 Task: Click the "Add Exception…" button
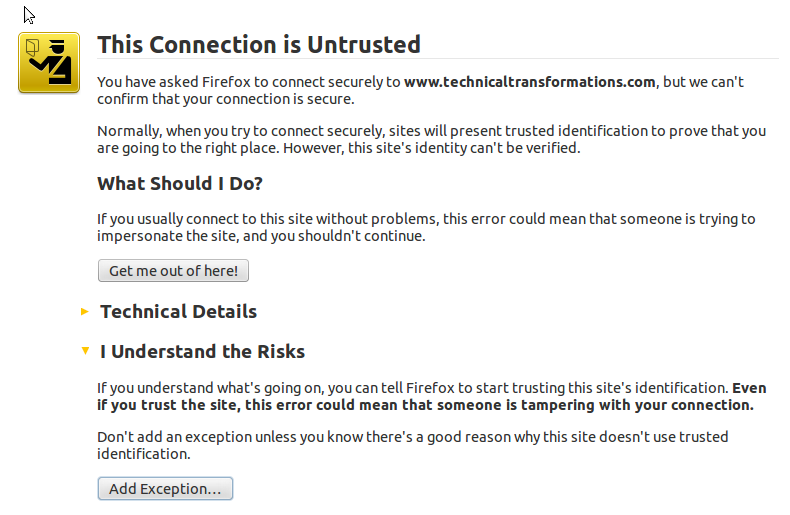[165, 489]
